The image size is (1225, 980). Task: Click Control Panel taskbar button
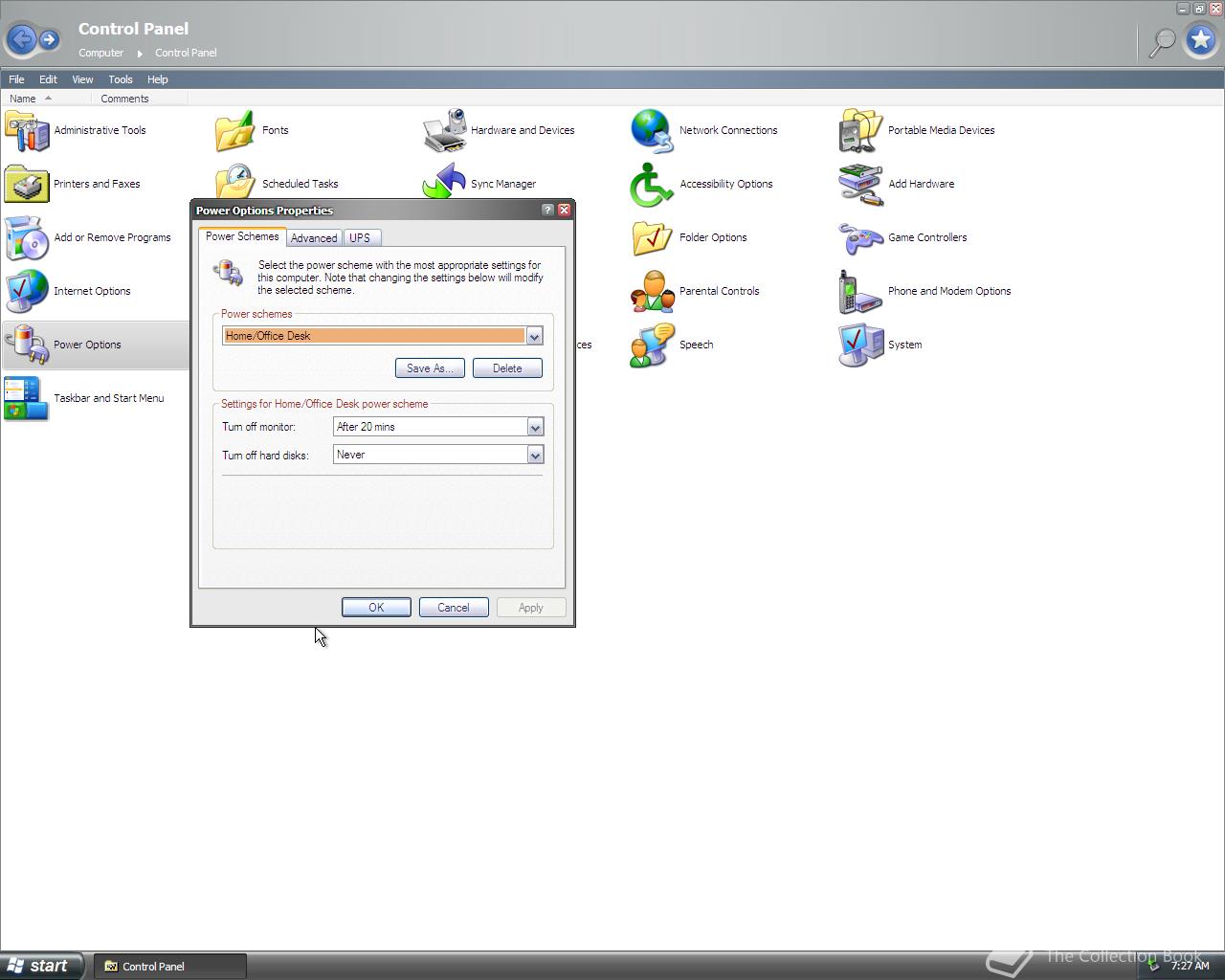(170, 966)
